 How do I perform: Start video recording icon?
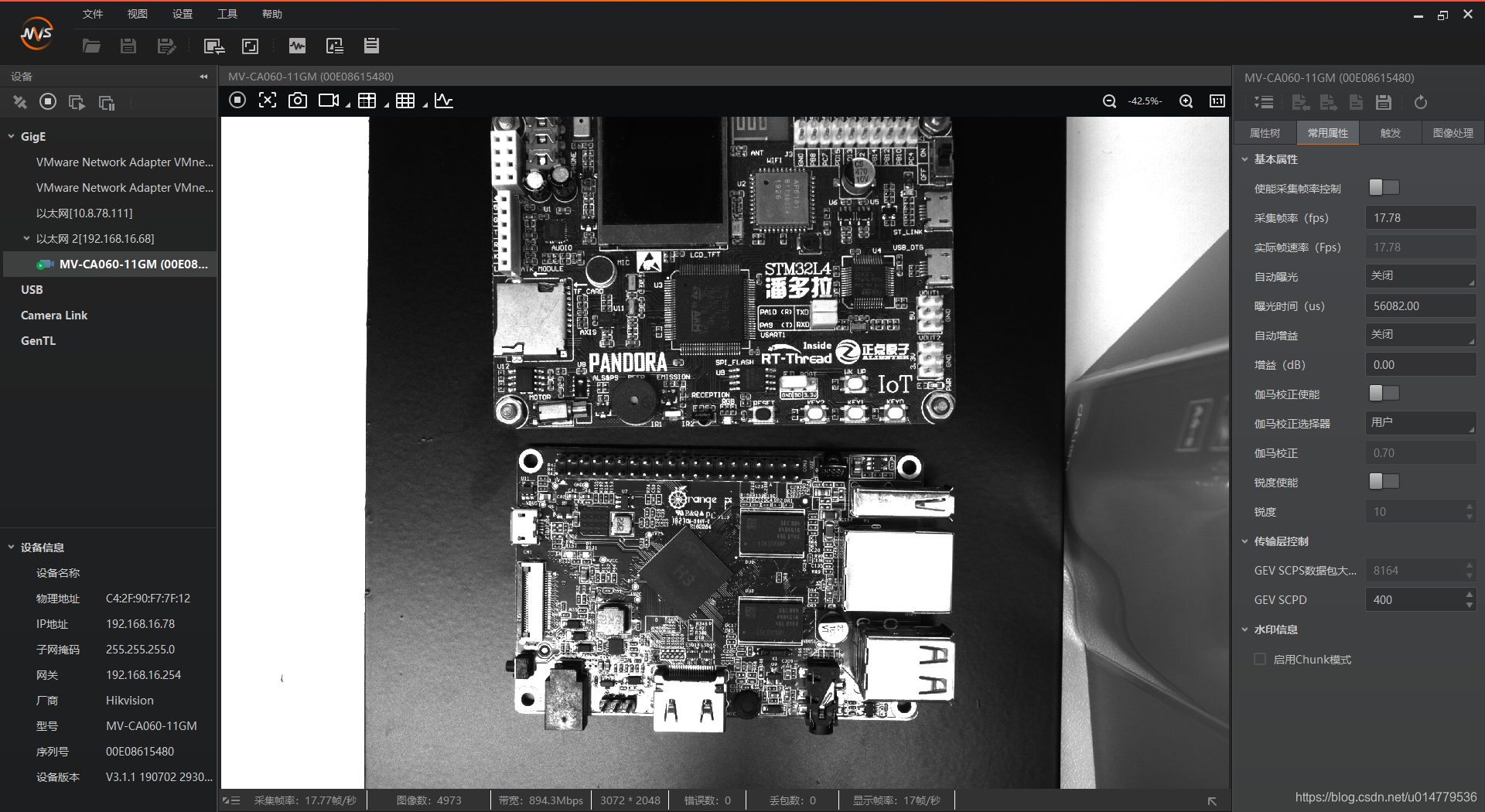(x=329, y=101)
